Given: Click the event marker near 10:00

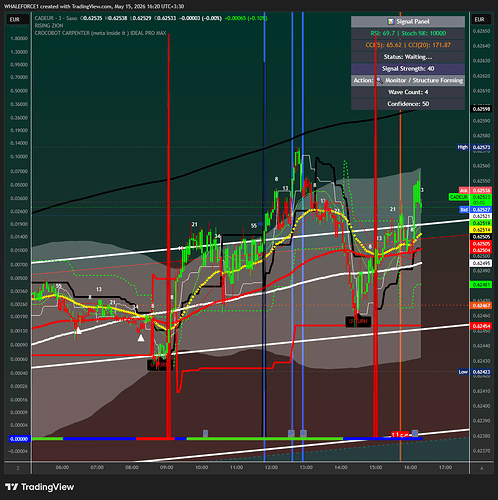Looking at the screenshot, I should click(205, 433).
